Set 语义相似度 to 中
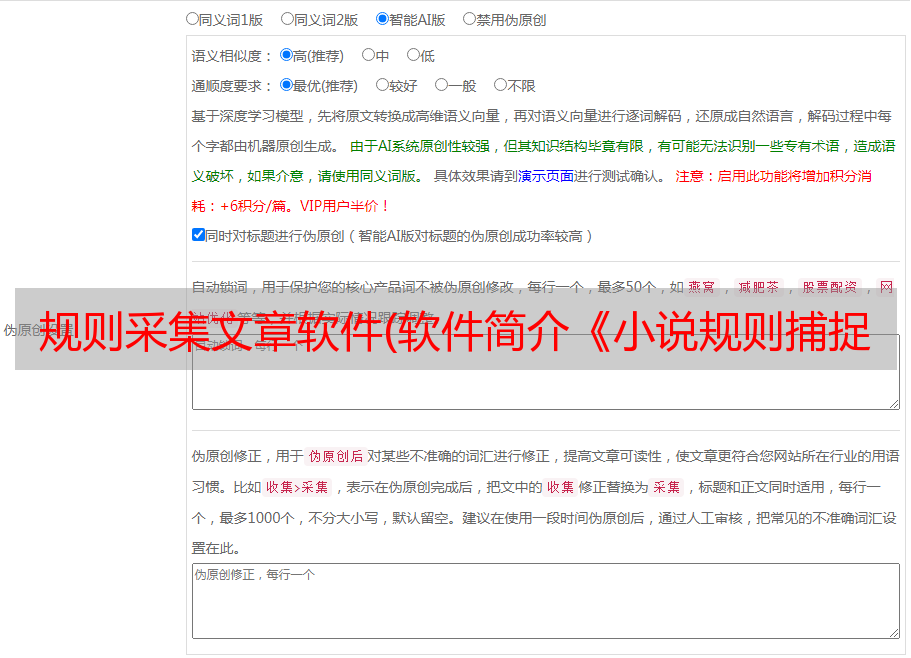 (368, 55)
